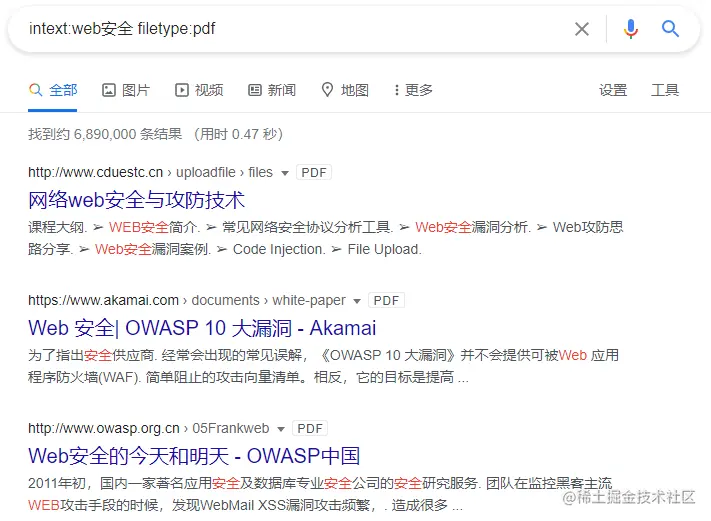Click the akamai.com result URL breadcrumb
711x521 pixels.
[x=186, y=300]
